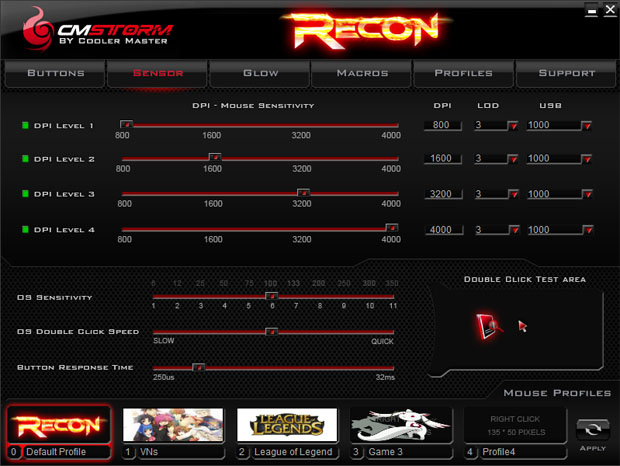Screen dimensions: 620x466
Task: Open USB rate dropdown for DPI Level 2
Action: click(x=587, y=159)
